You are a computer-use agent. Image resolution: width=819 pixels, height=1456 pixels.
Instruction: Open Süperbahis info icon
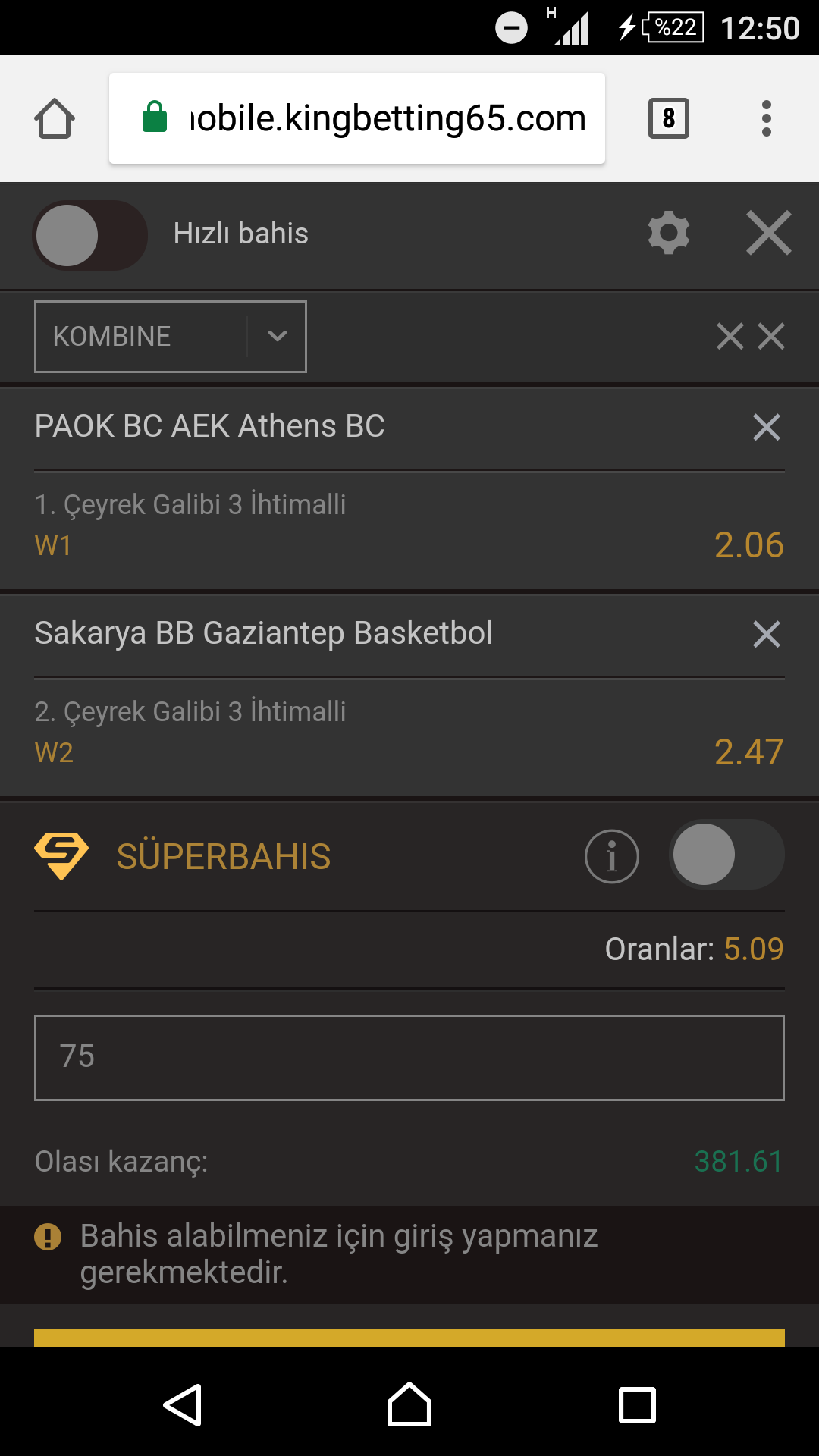coord(612,856)
